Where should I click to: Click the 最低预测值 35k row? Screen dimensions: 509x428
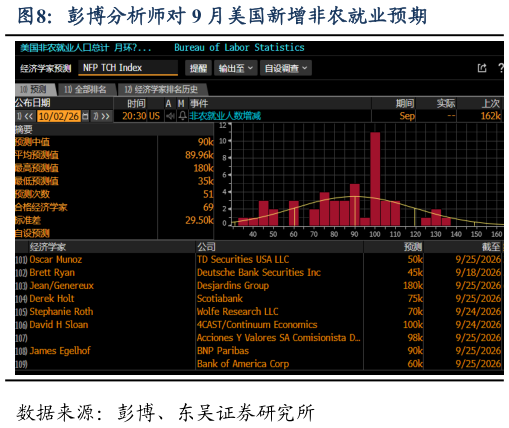(x=114, y=181)
